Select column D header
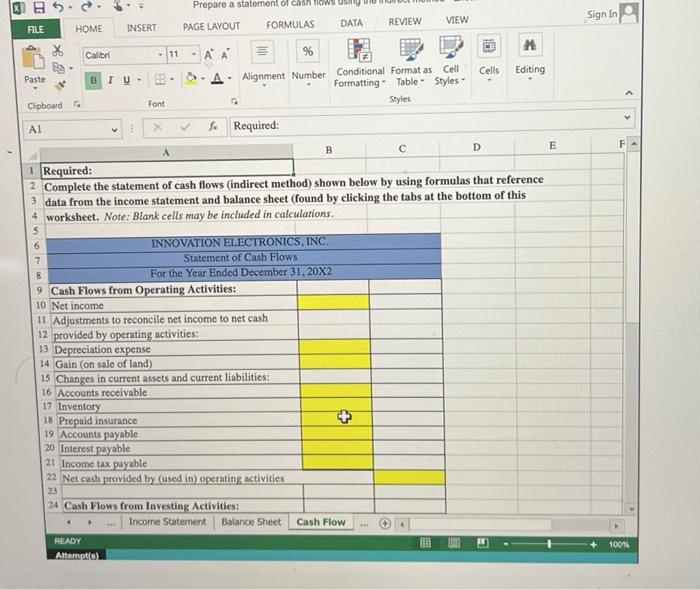This screenshot has height=590, width=700. (x=476, y=147)
